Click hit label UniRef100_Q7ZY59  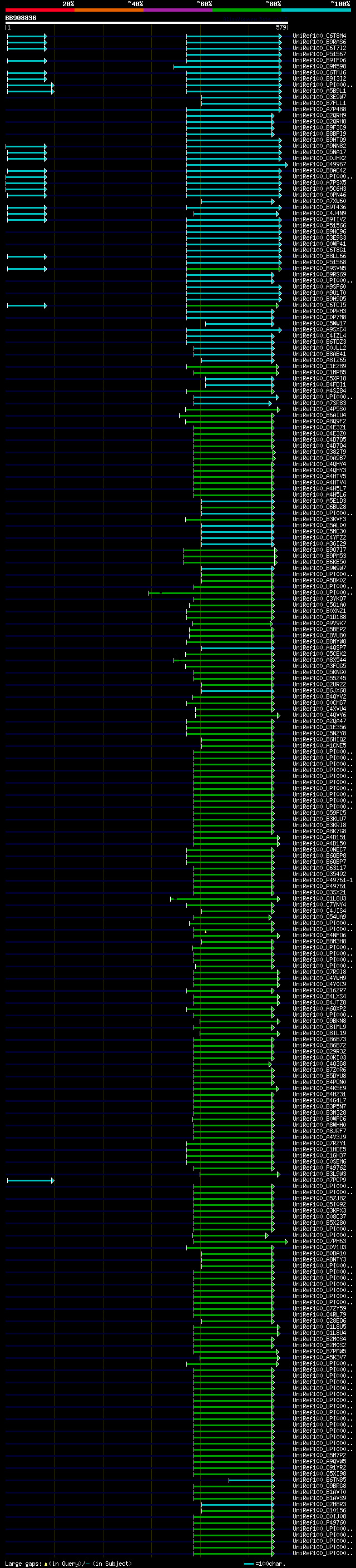tap(319, 1308)
